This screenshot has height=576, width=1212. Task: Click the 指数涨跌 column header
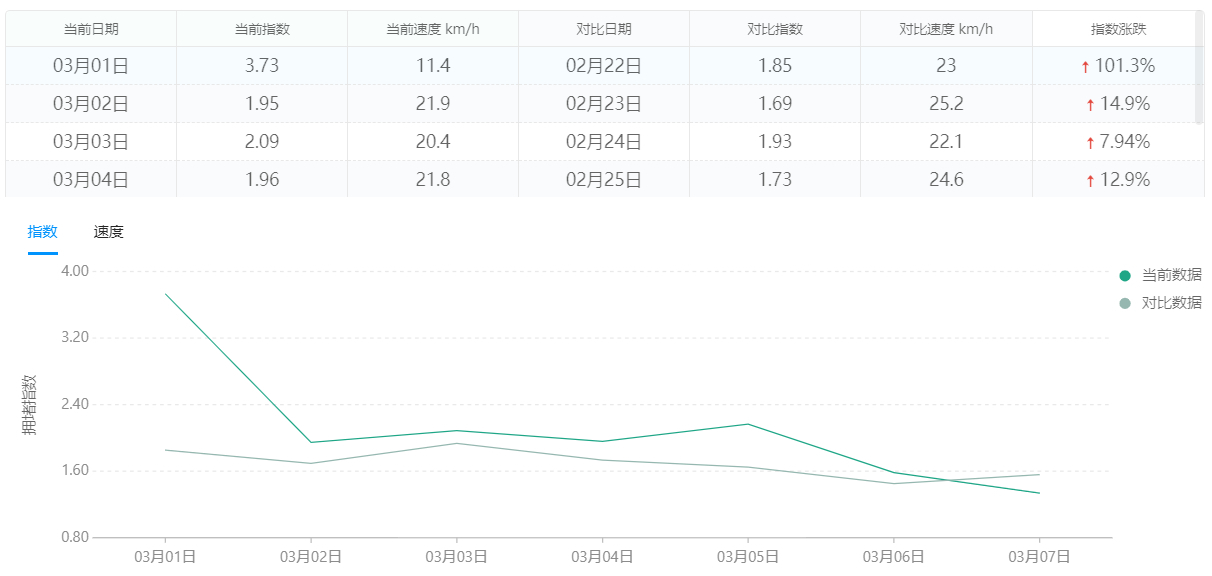click(x=1118, y=29)
